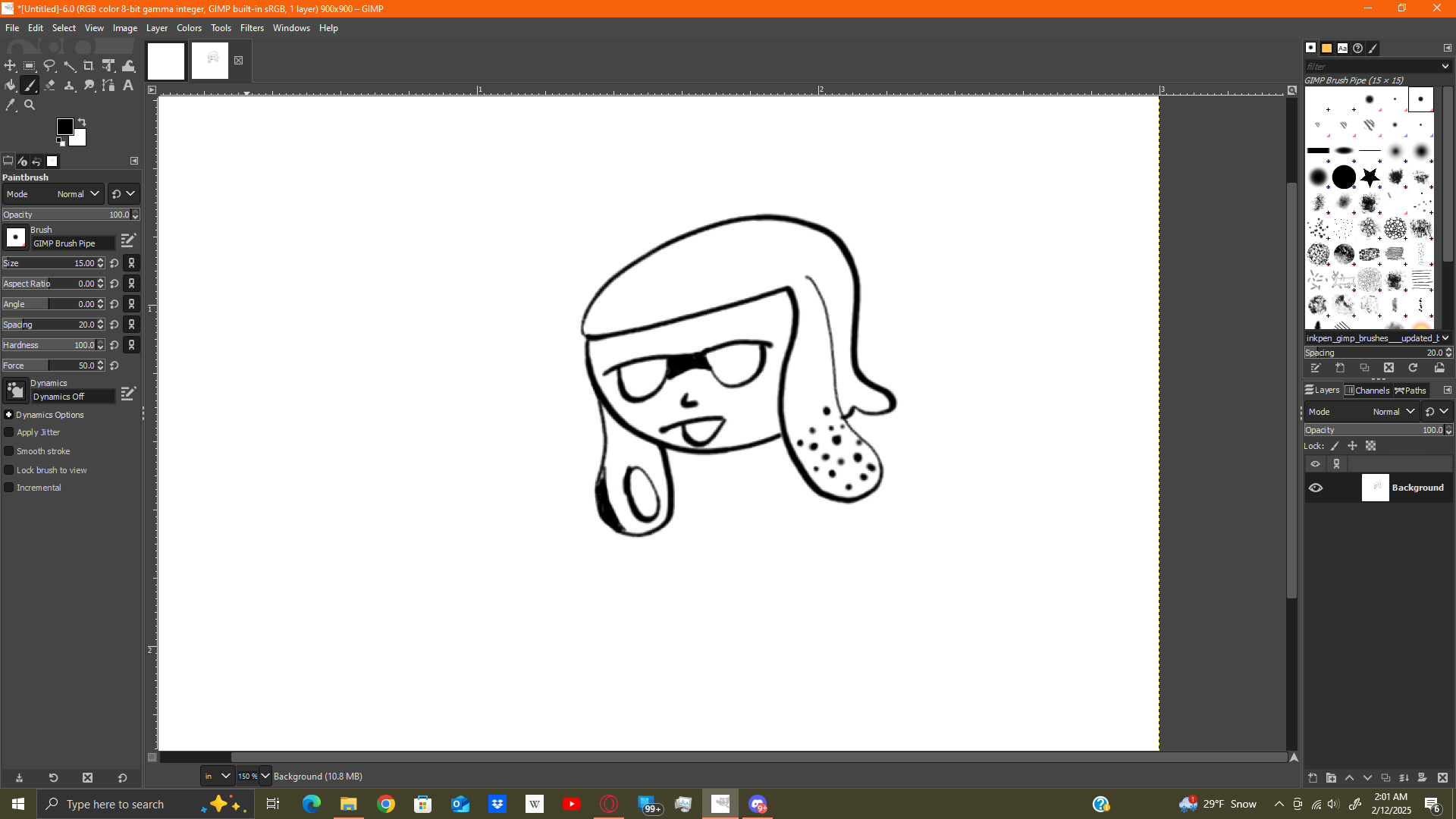Enable the Apply Jitter checkbox
The image size is (1456, 819).
9,432
